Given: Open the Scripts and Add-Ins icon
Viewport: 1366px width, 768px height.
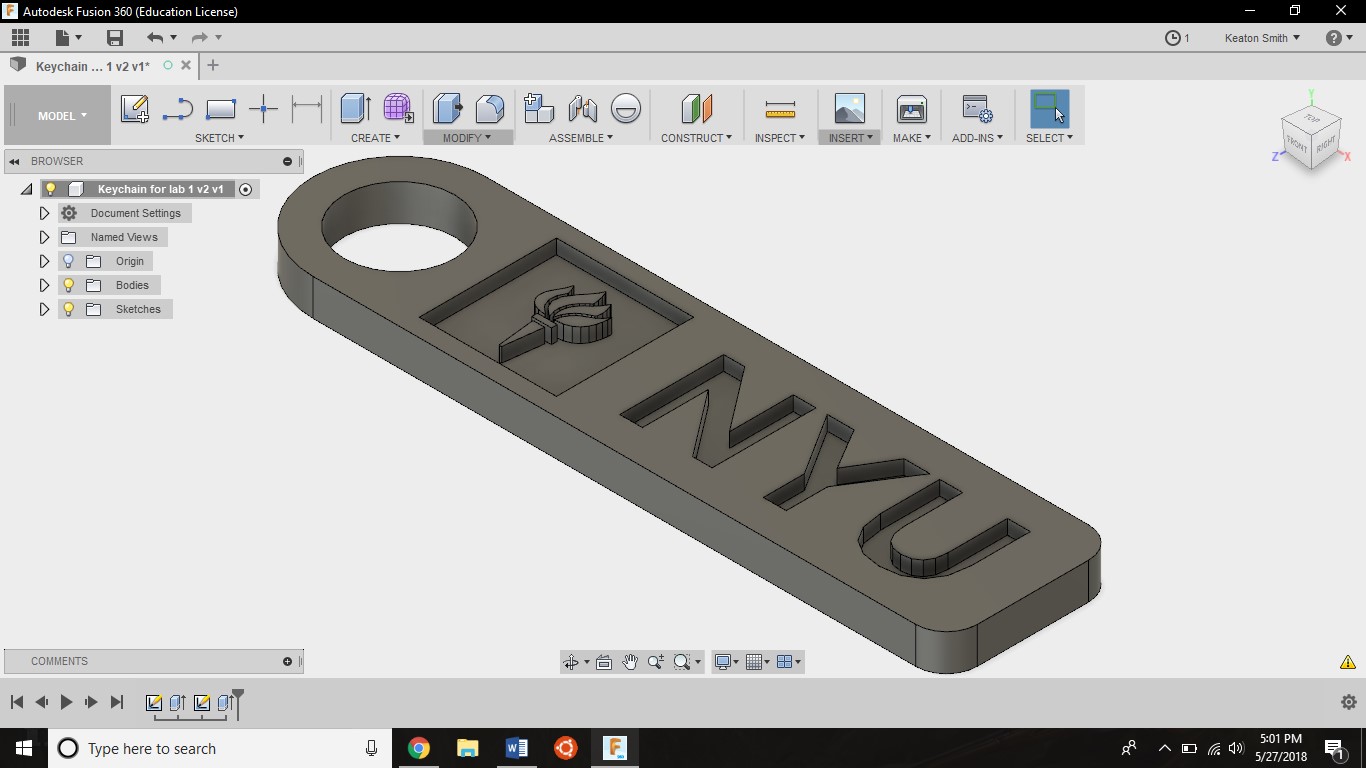Looking at the screenshot, I should tap(977, 108).
